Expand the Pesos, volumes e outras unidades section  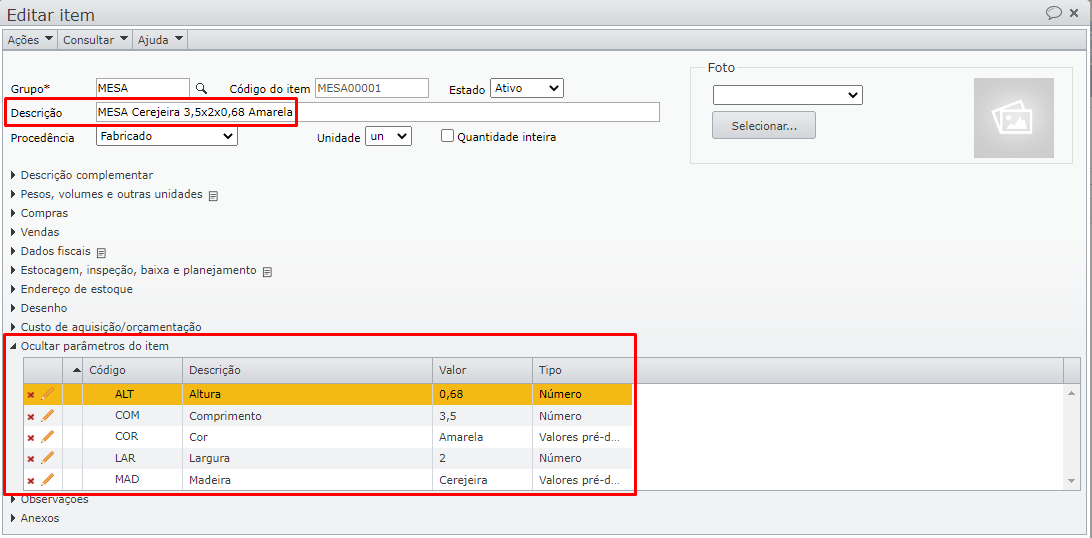pos(107,194)
